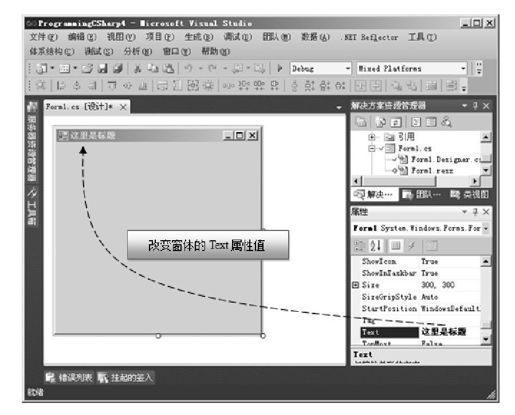Open the 挂起的签入 pending check-ins tab
This screenshot has width=515, height=415.
click(x=126, y=378)
